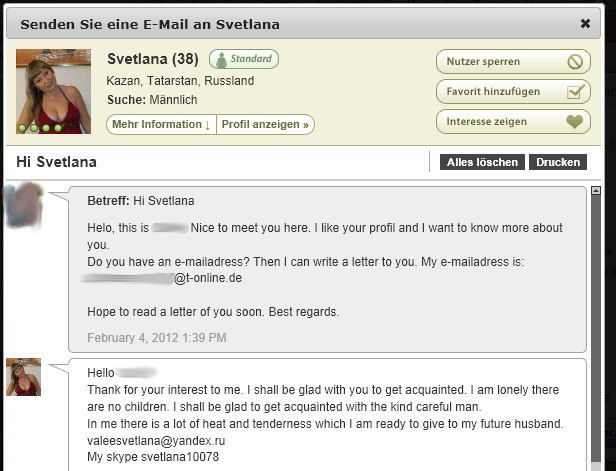Click the Alles löschen button
The height and width of the screenshot is (471, 616).
point(482,162)
